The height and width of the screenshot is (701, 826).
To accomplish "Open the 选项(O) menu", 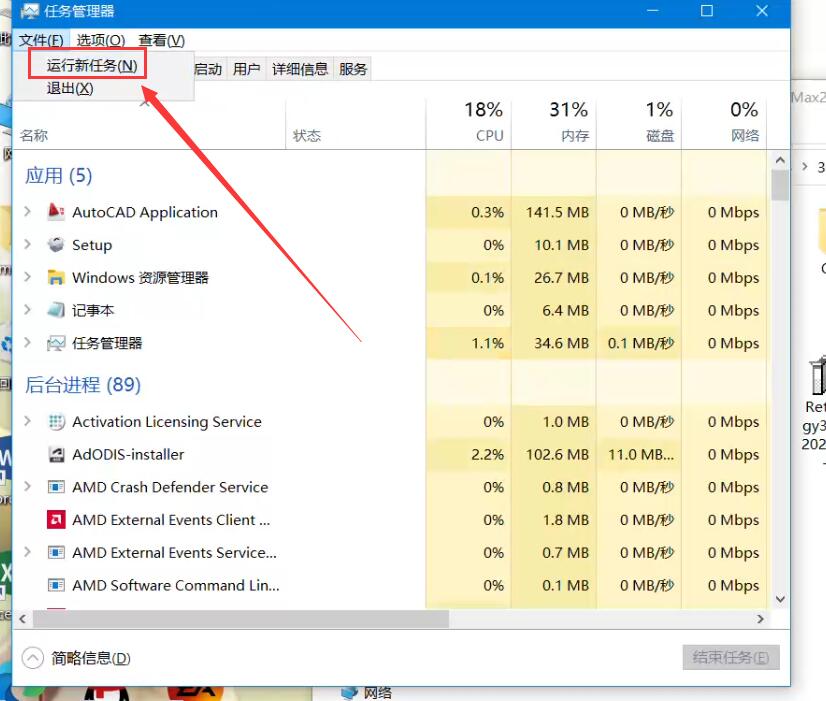I will coord(101,40).
